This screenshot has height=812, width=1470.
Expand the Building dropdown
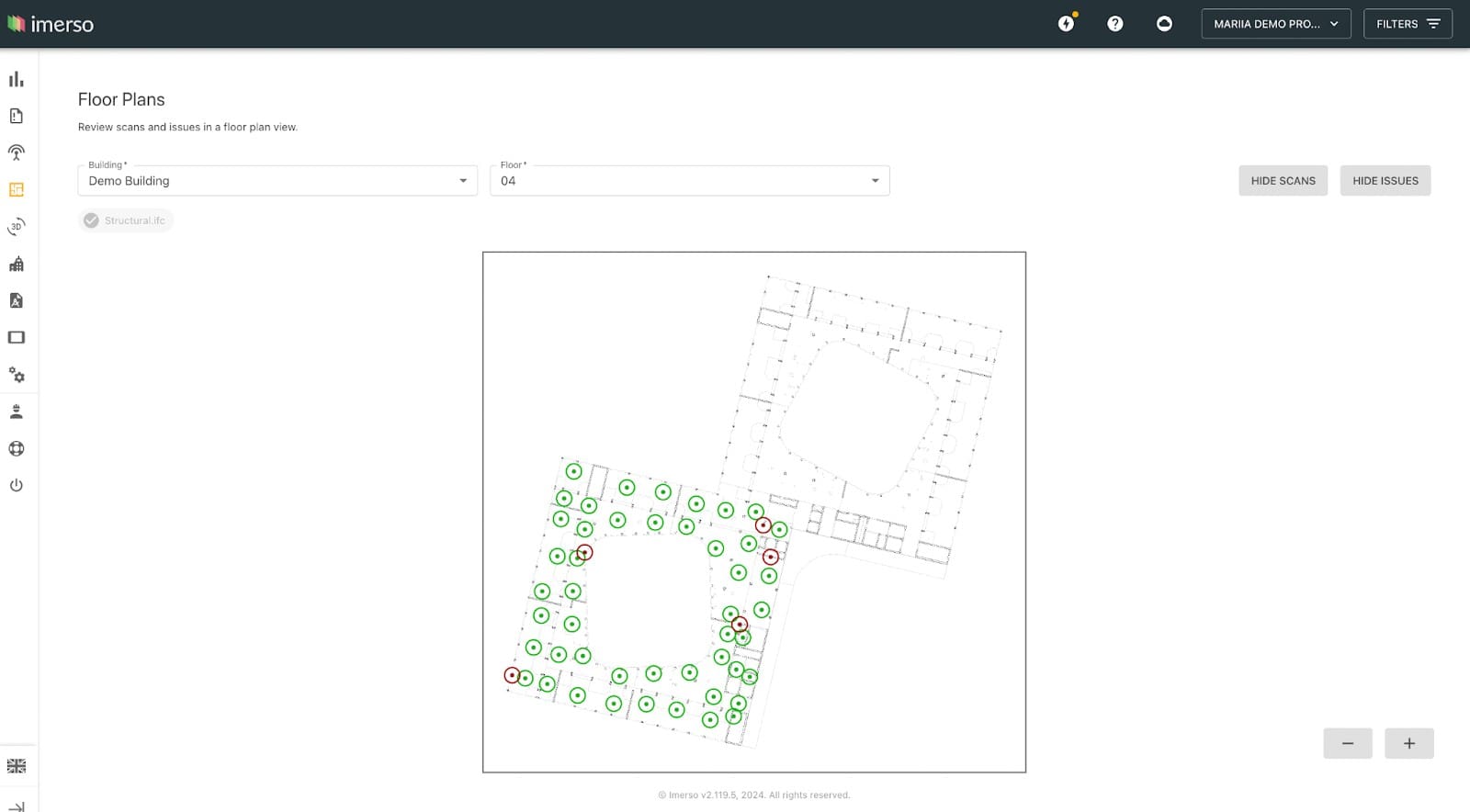(x=277, y=181)
